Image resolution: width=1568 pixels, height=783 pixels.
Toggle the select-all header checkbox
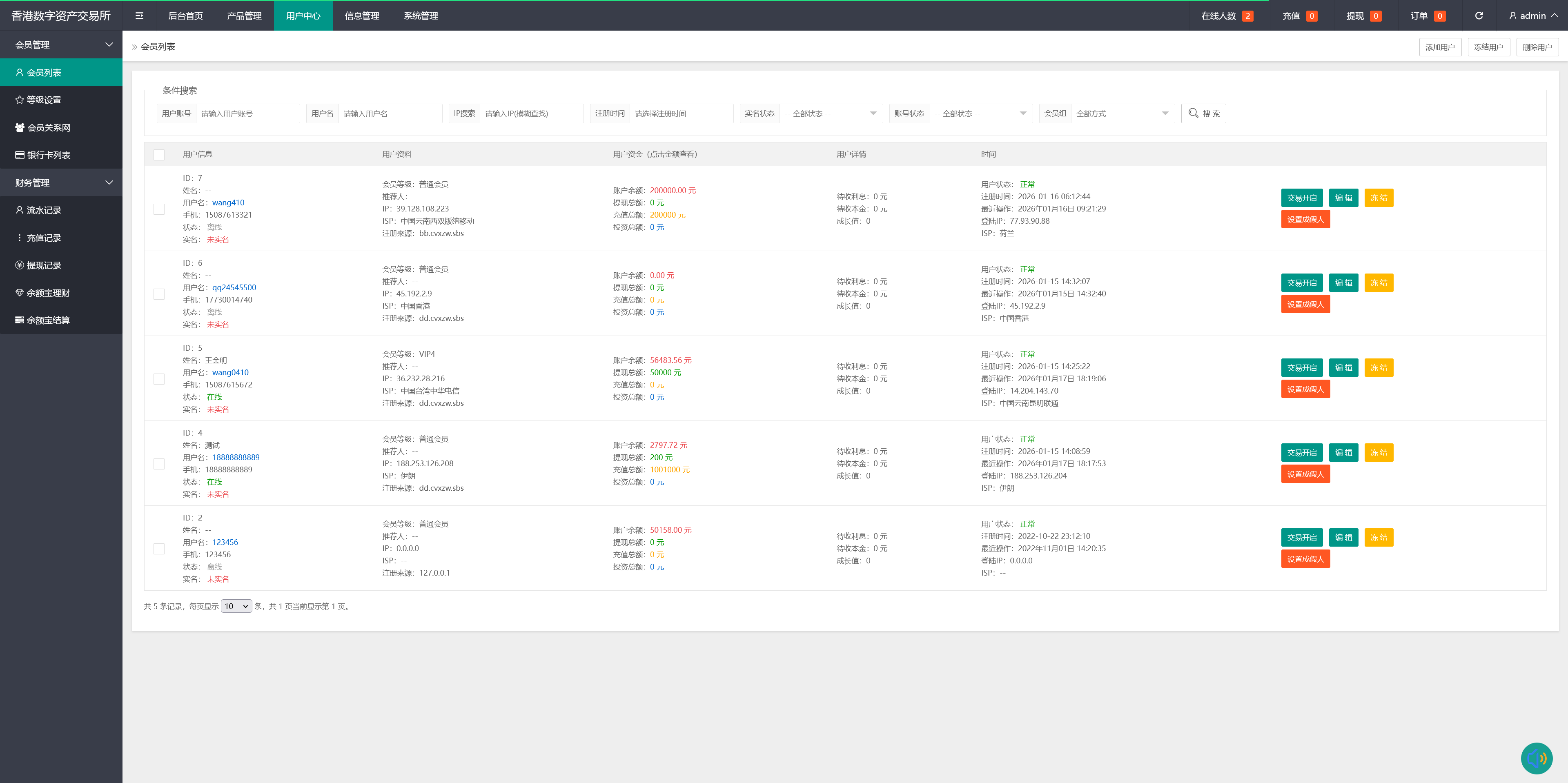[x=159, y=155]
